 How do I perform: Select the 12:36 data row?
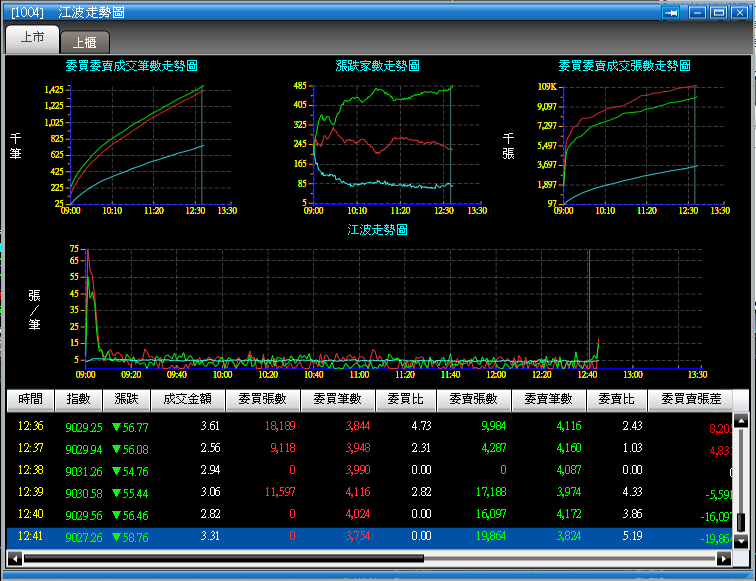[370, 426]
